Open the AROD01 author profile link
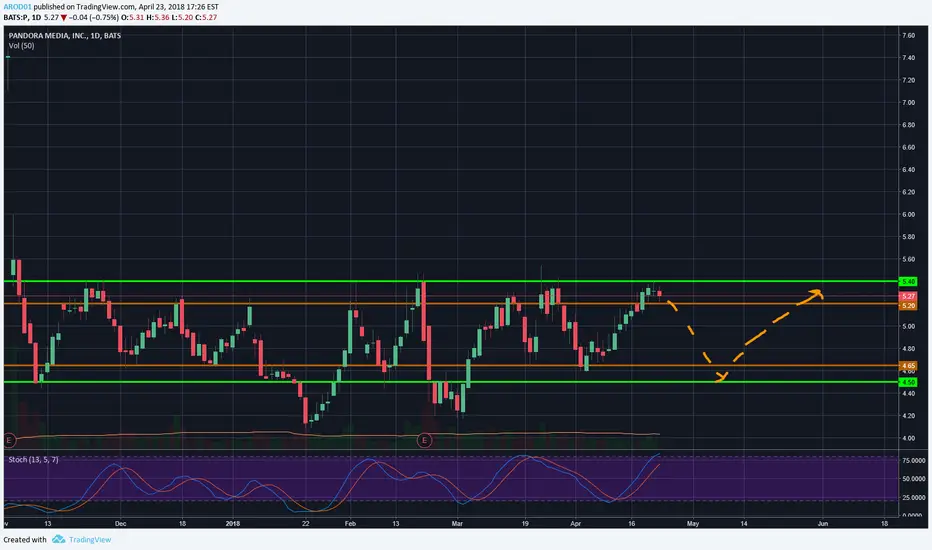 [17, 7]
